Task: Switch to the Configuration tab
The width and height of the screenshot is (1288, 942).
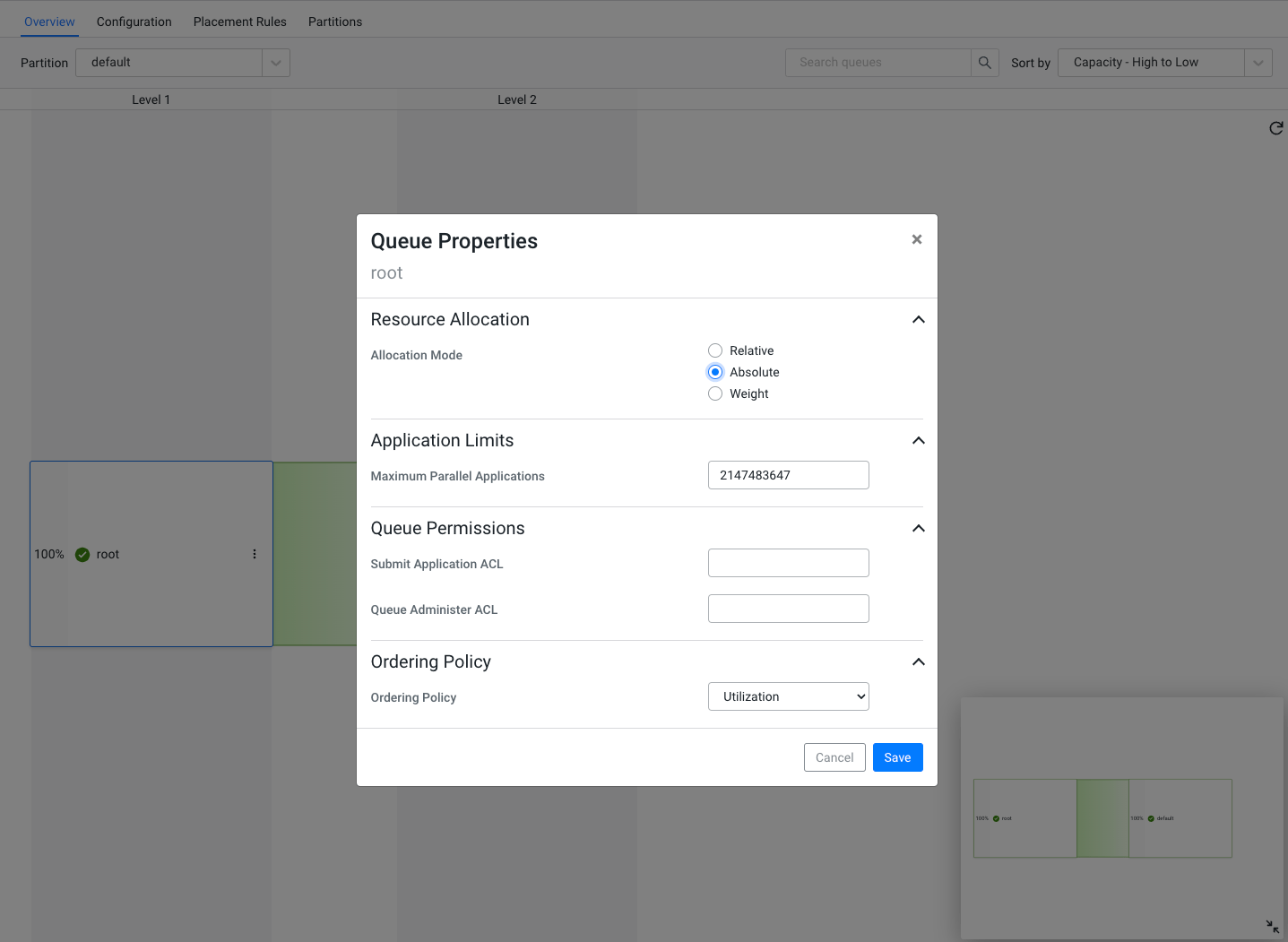Action: [x=134, y=21]
